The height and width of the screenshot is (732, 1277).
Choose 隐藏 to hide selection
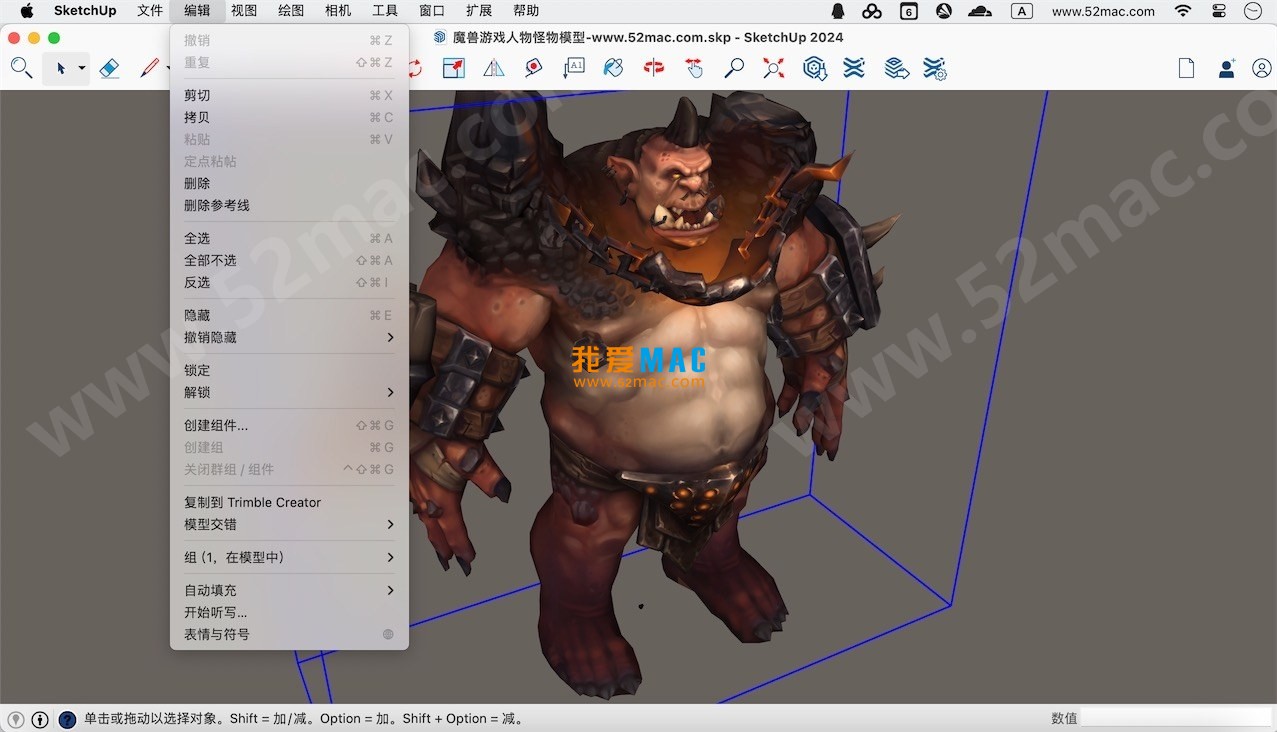click(x=289, y=315)
